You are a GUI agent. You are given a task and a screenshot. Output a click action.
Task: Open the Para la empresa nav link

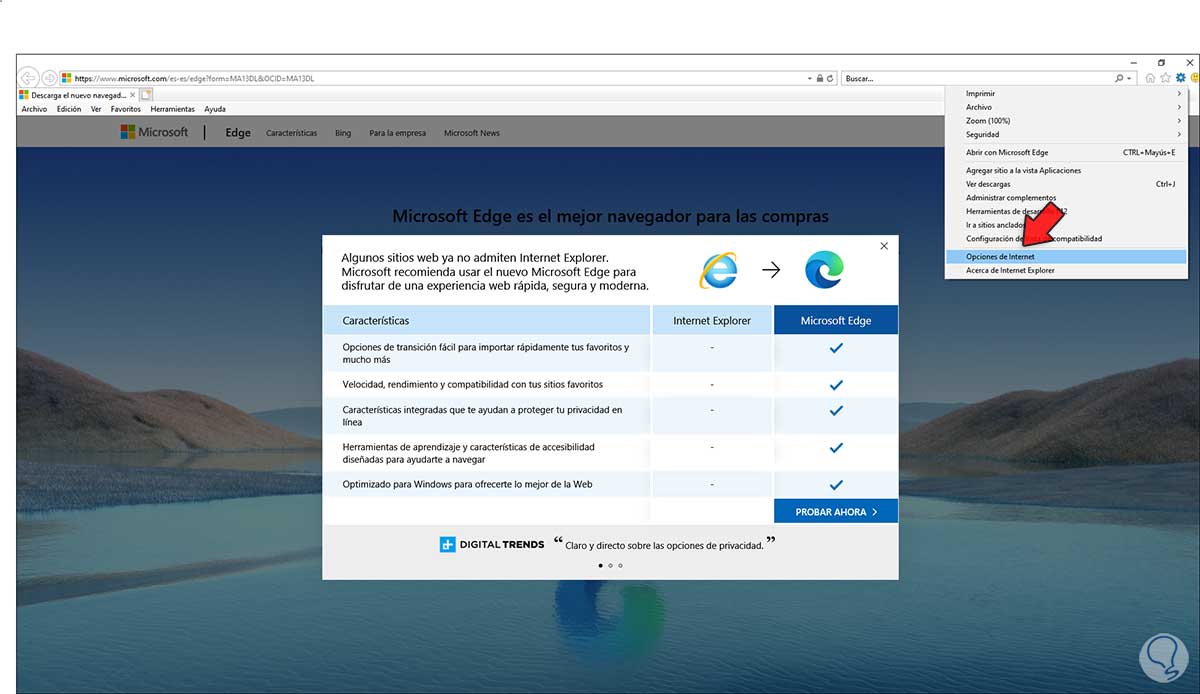(397, 133)
